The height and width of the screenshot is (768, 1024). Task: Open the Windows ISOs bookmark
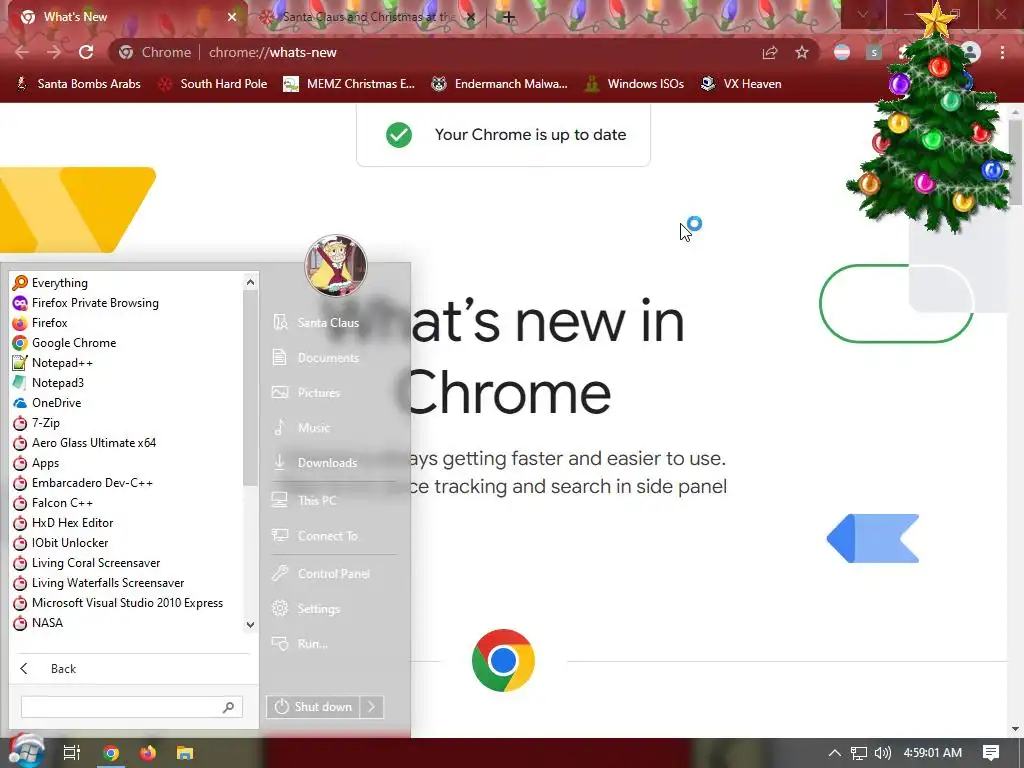point(635,84)
